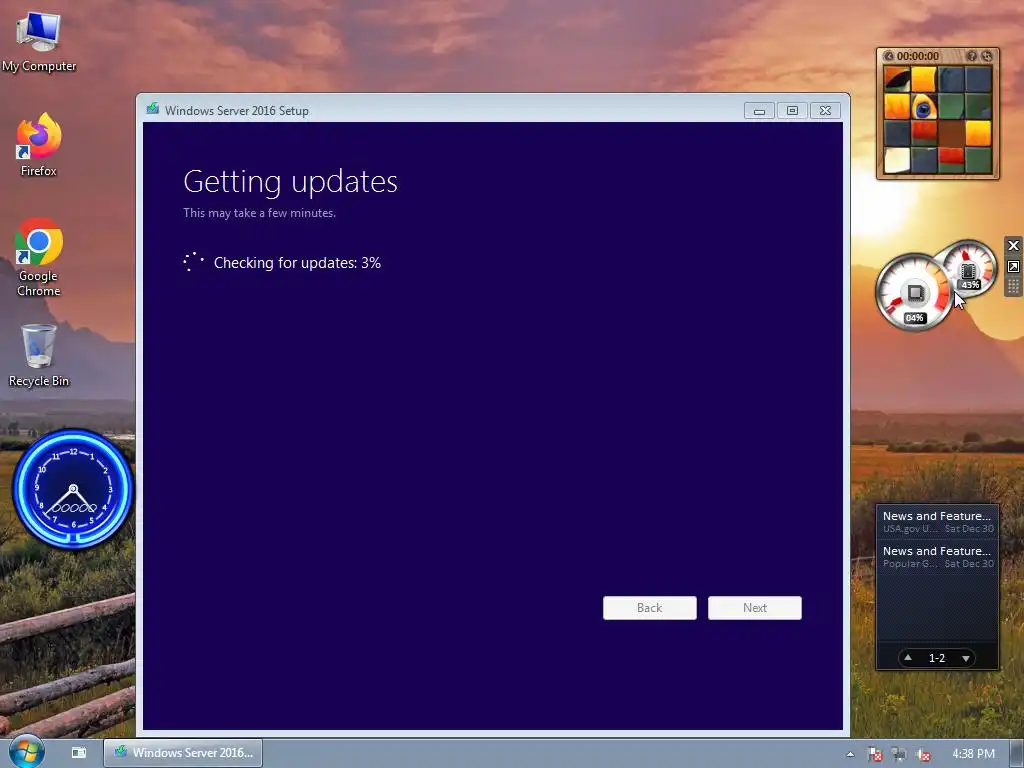Select the Windows Server 2016 taskbar button
The width and height of the screenshot is (1024, 768).
pyautogui.click(x=183, y=752)
